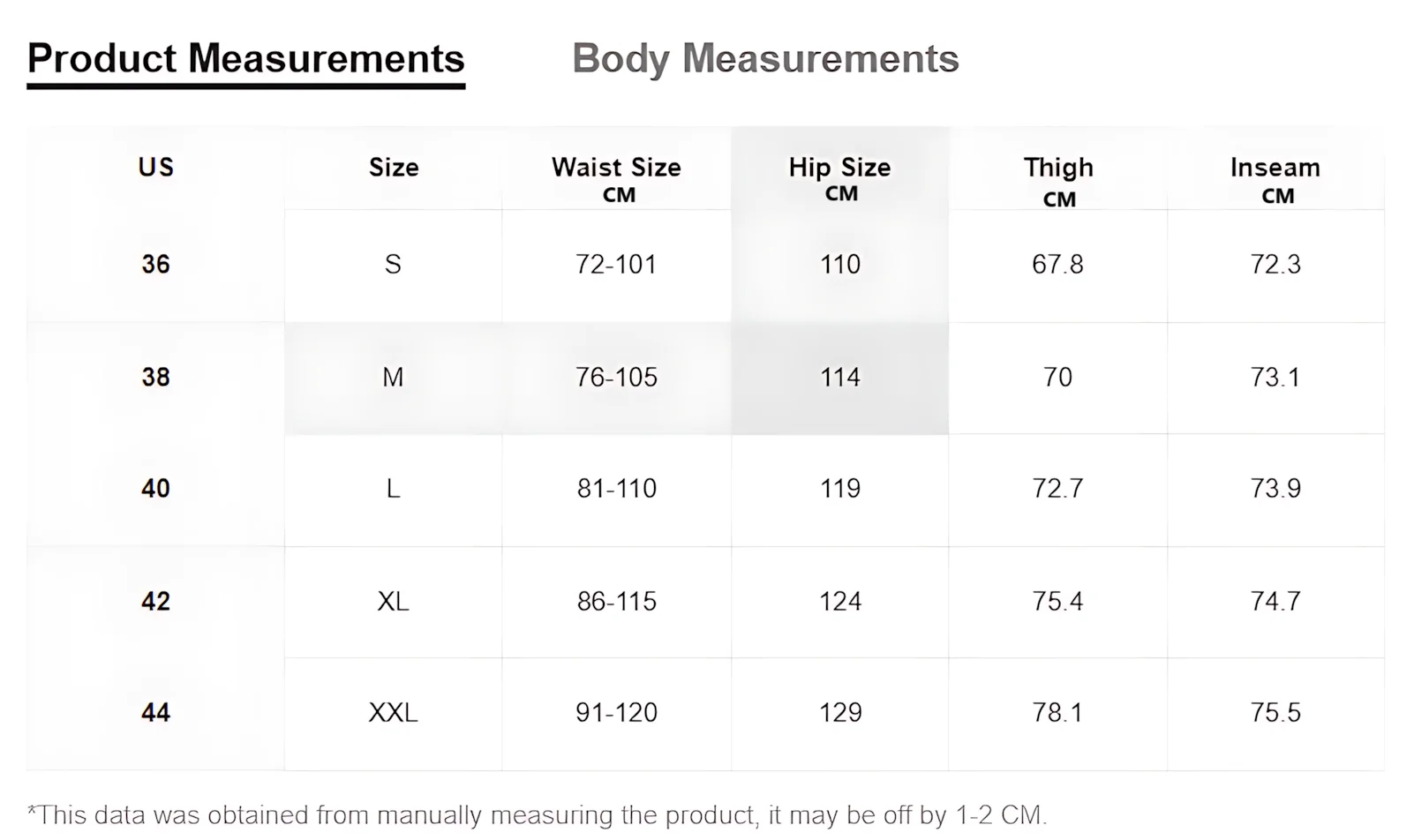Click the US size 44 row label
Screen dimensions: 1414x840
pyautogui.click(x=156, y=713)
